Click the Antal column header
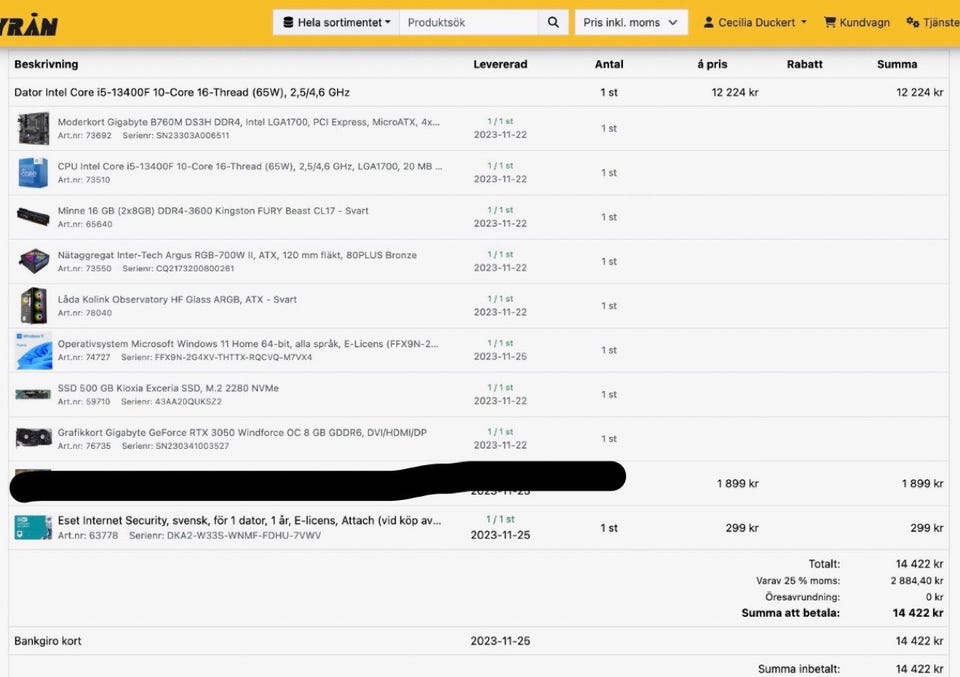960x677 pixels. [x=609, y=64]
